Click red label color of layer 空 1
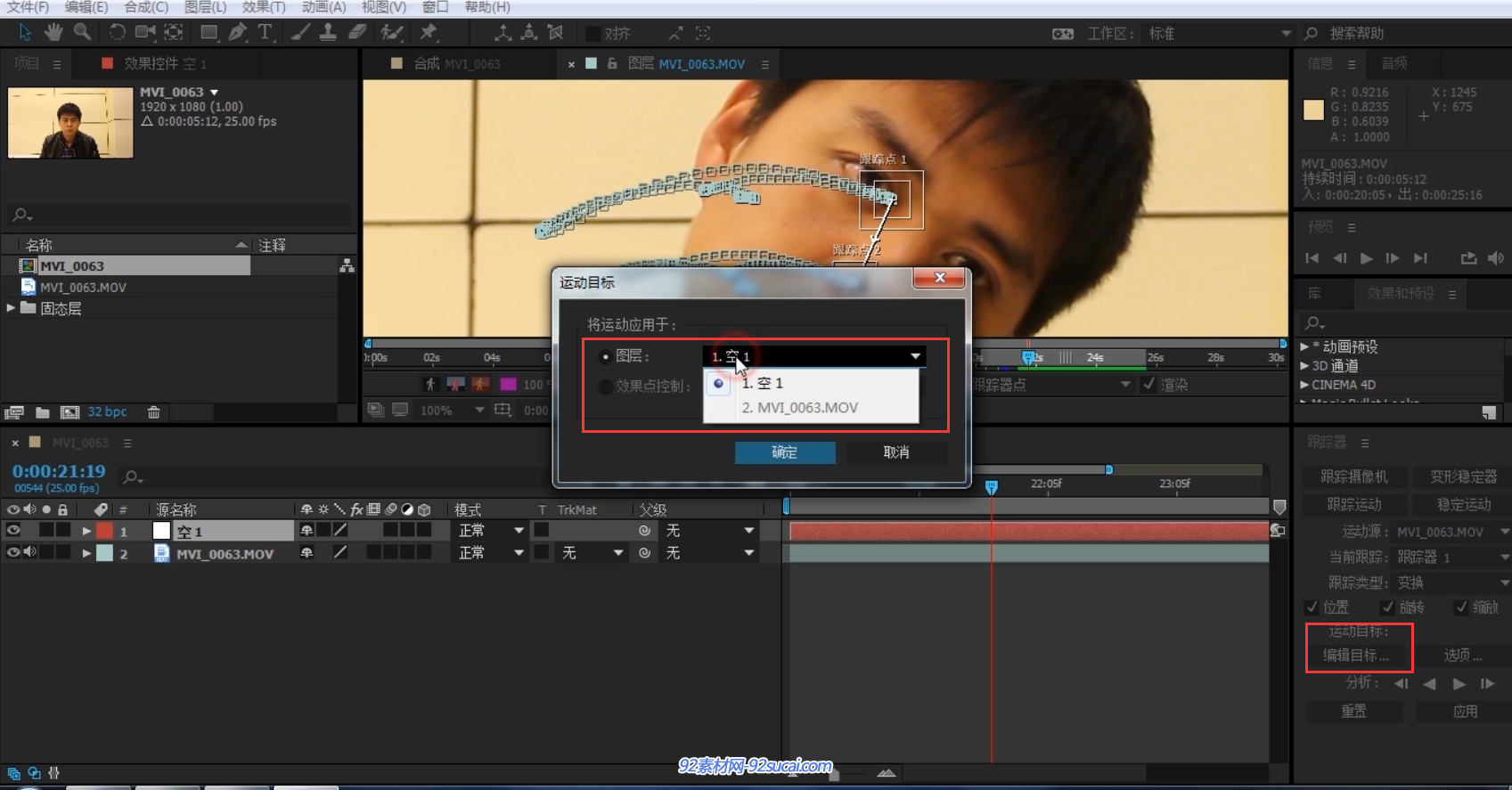The width and height of the screenshot is (1512, 790). pyautogui.click(x=105, y=530)
